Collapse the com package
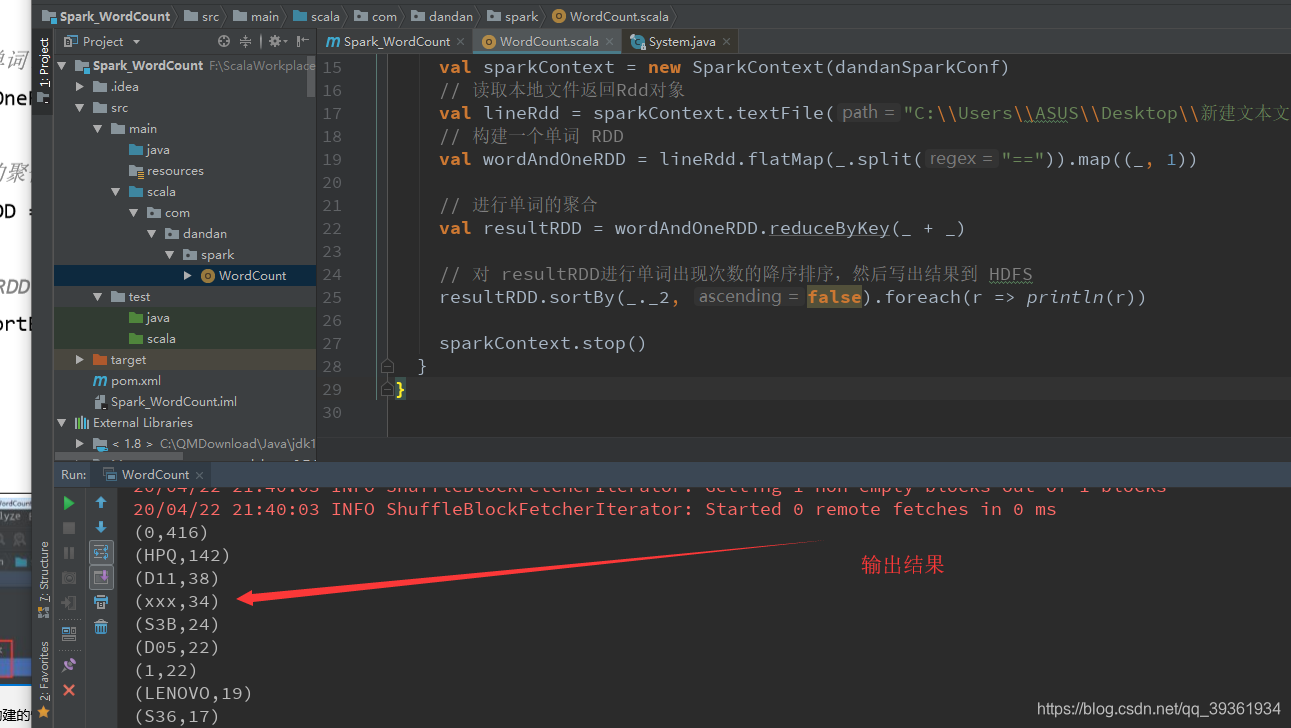The width and height of the screenshot is (1291, 728). [x=134, y=213]
